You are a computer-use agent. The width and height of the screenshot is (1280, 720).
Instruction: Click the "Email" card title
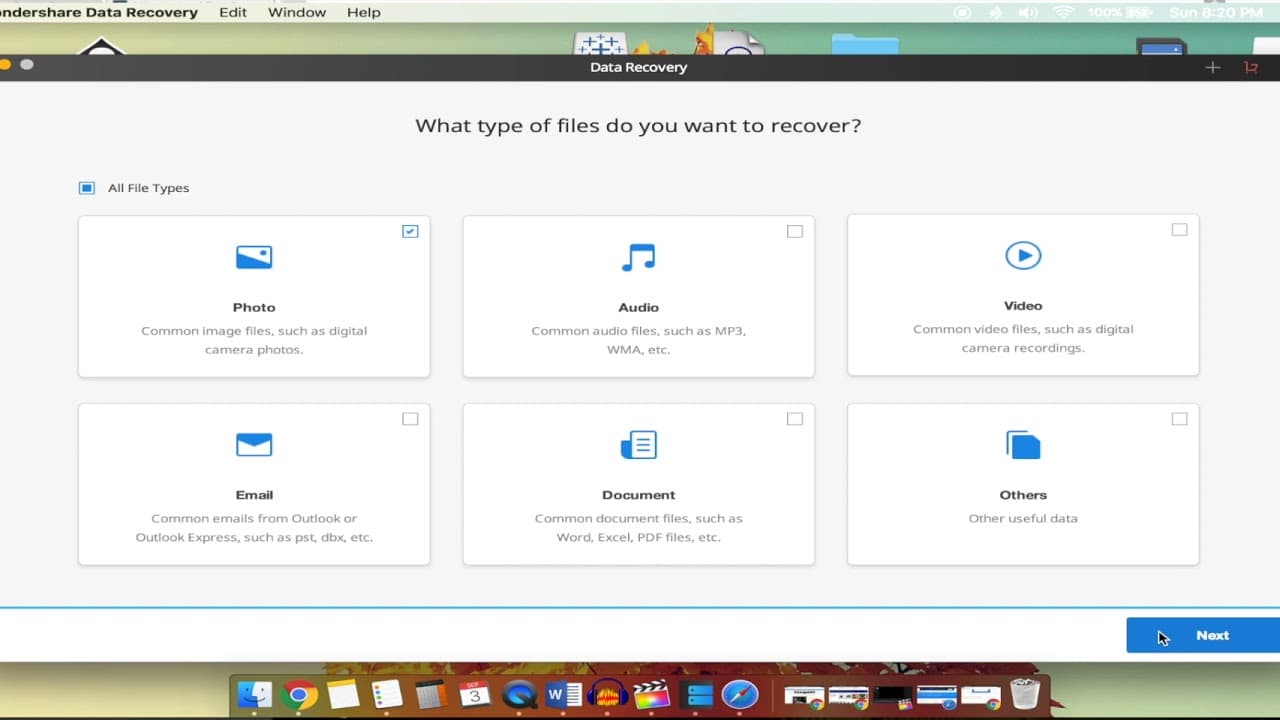[x=254, y=495]
